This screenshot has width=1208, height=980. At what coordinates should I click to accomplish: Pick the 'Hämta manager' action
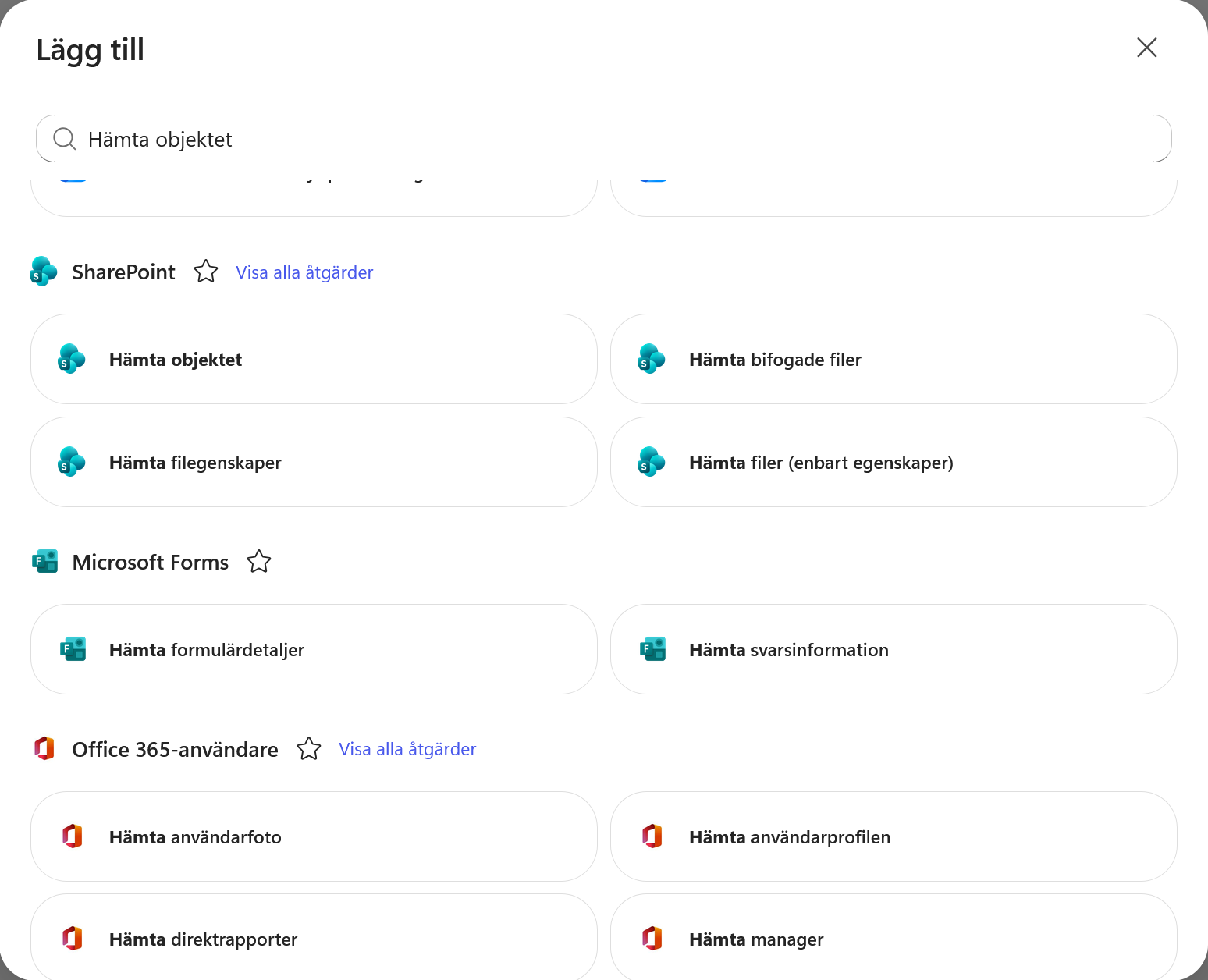894,939
